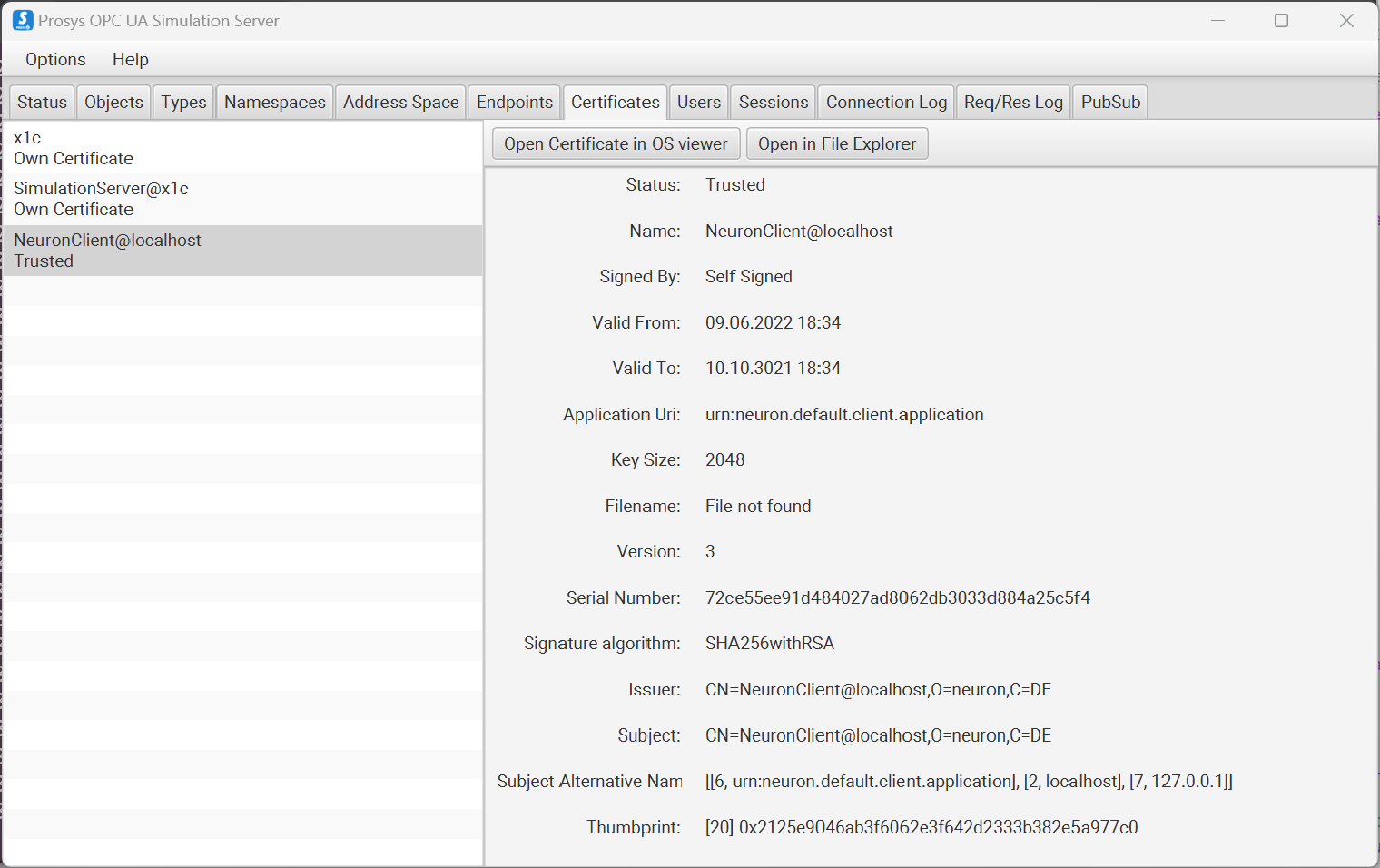This screenshot has height=868, width=1380.
Task: Maximize the Simulation Server window
Action: point(1281,20)
